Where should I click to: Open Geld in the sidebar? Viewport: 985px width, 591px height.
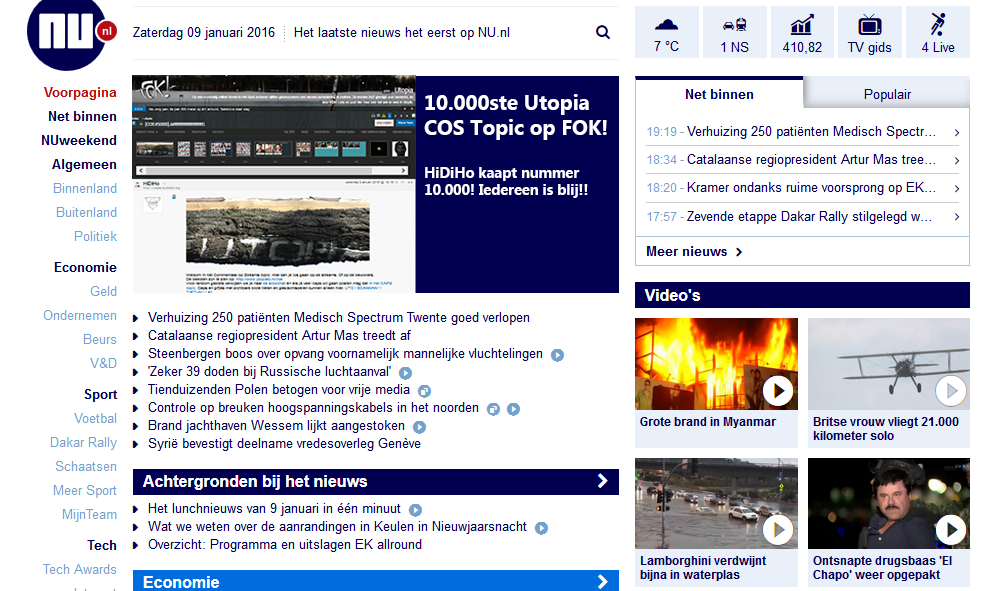(104, 291)
